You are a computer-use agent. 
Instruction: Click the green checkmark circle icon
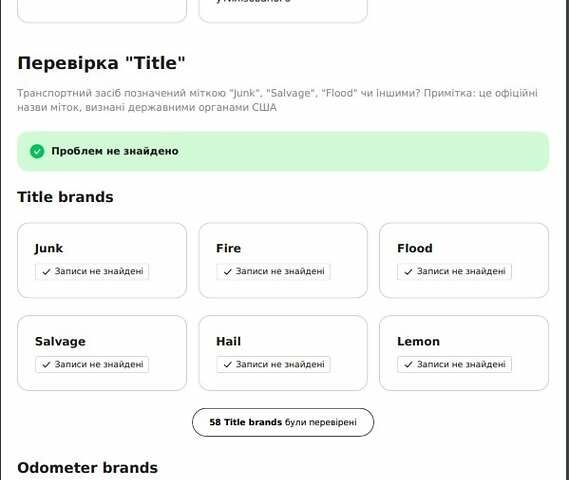coord(37,151)
